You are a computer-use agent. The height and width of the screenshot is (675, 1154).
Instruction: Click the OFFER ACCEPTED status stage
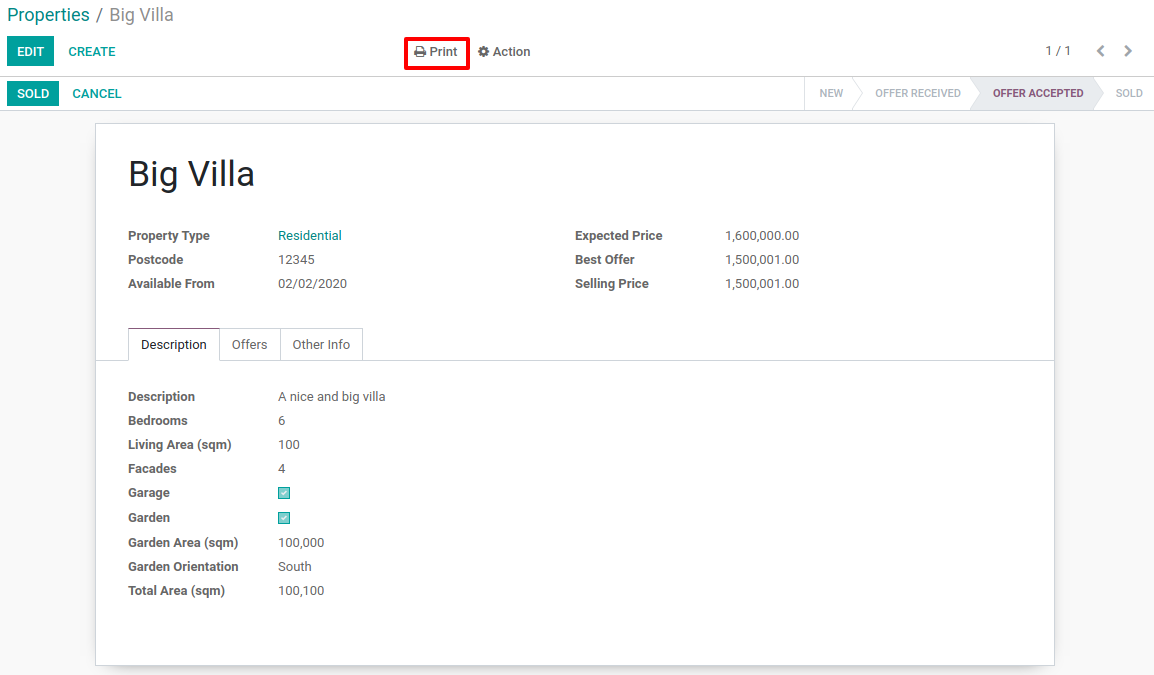click(x=1037, y=94)
